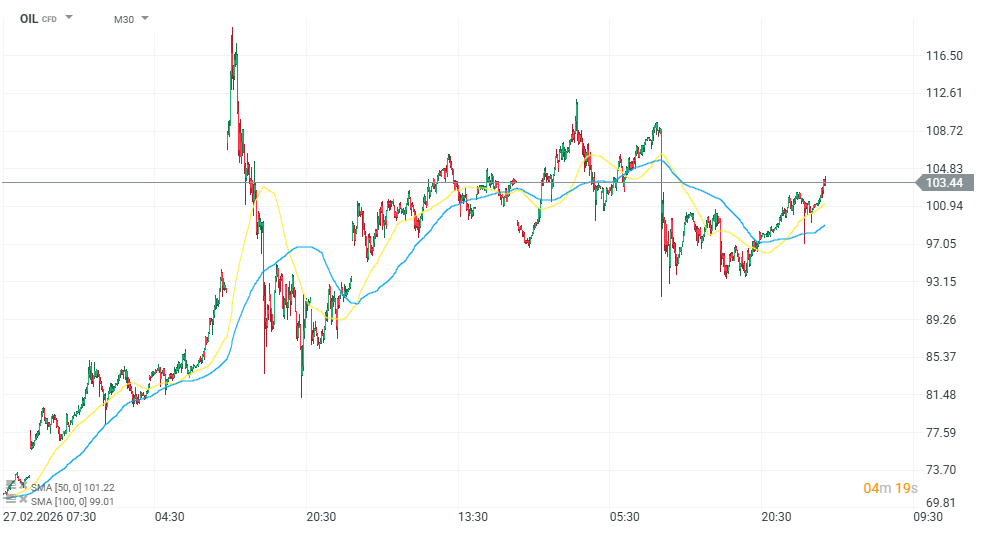Click the 69.81 price axis label
This screenshot has height=533, width=986.
tap(944, 503)
